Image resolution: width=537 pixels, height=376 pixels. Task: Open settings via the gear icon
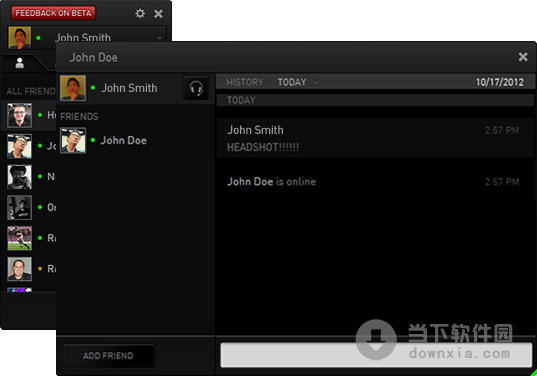(140, 13)
